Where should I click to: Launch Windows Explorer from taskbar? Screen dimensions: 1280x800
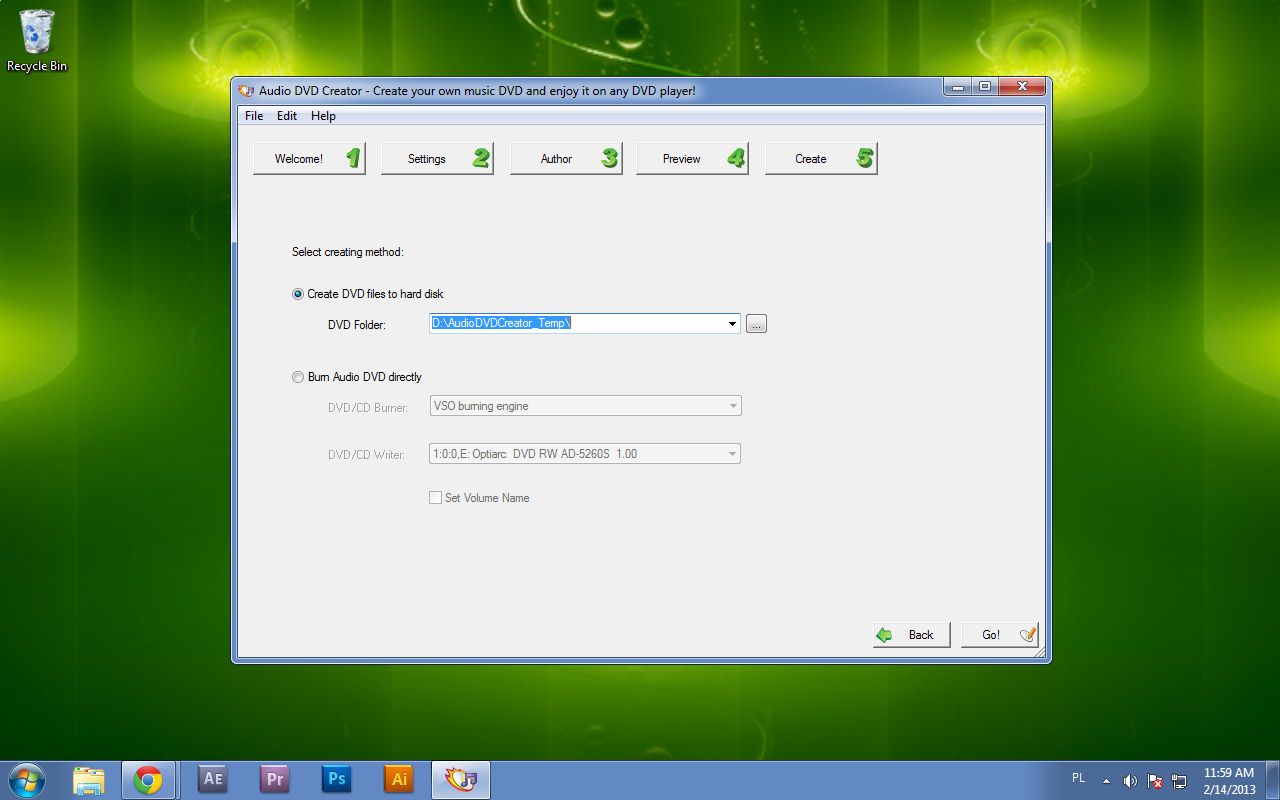tap(89, 779)
